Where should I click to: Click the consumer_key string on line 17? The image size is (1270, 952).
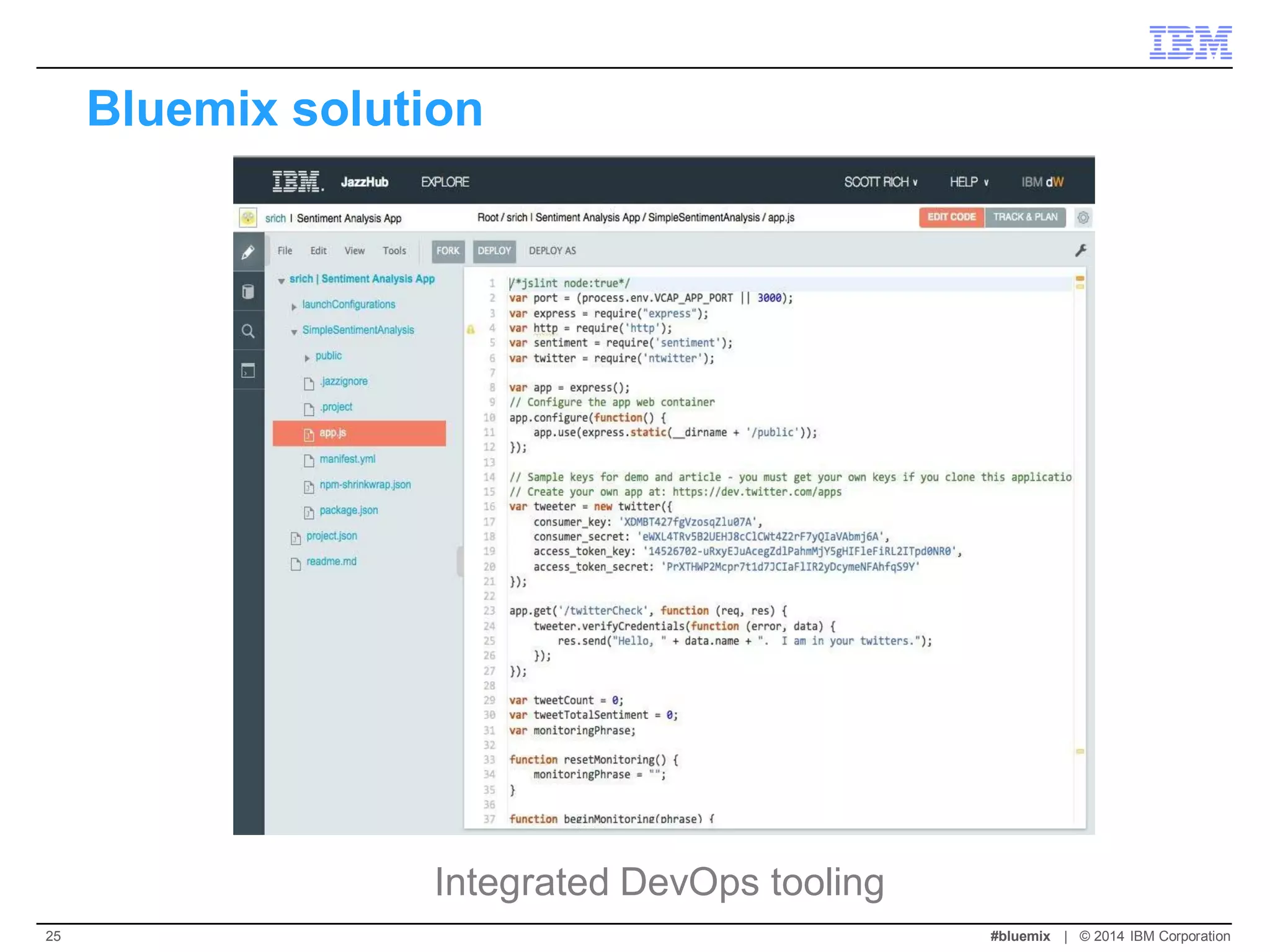688,522
